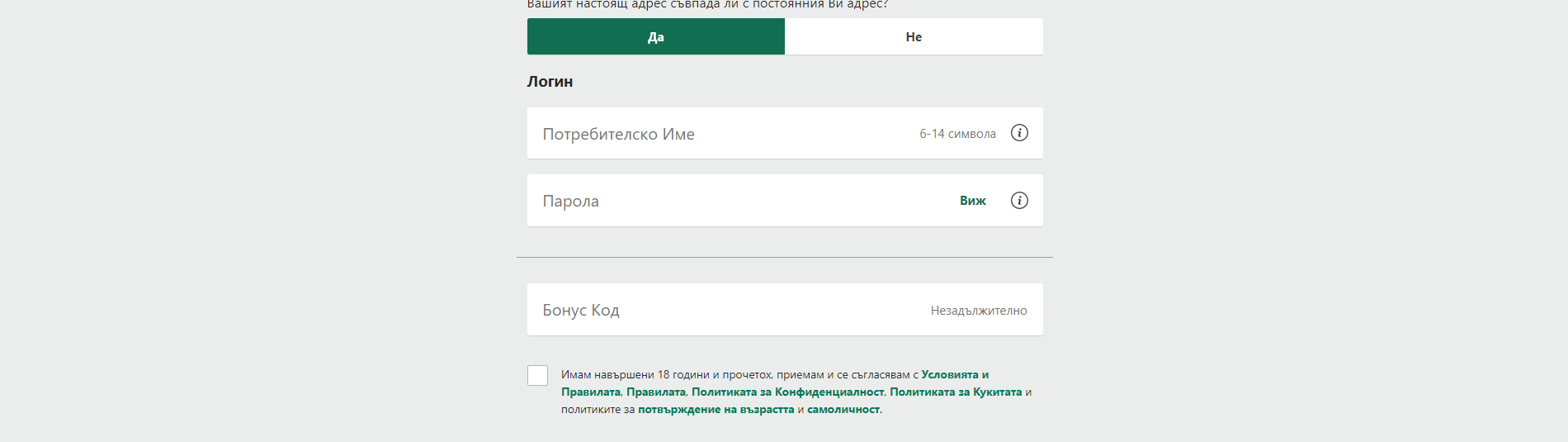Click the Незадължително hint text

click(x=979, y=311)
